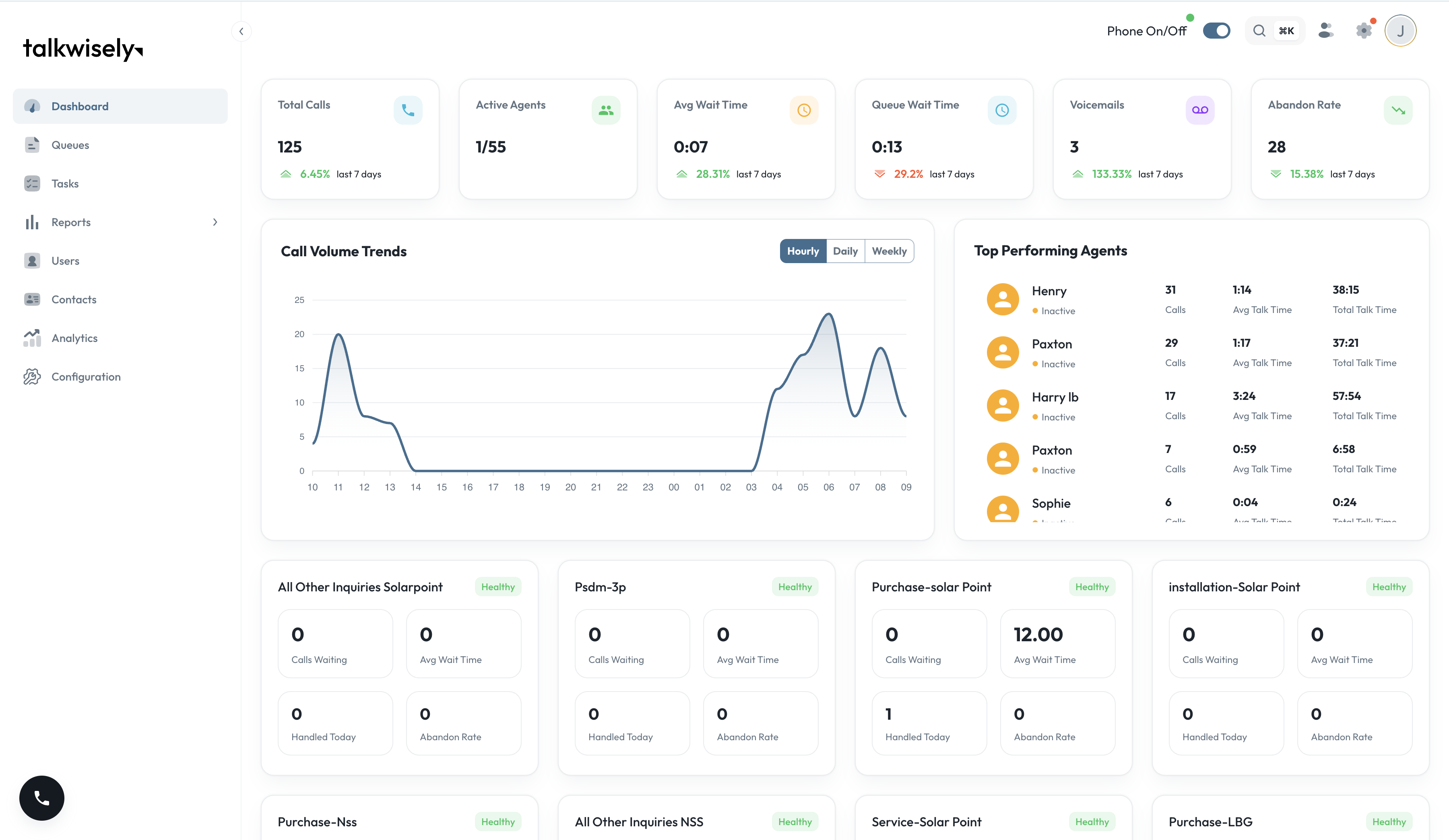
Task: Click the Queue Wait Time clock icon
Action: click(1002, 110)
